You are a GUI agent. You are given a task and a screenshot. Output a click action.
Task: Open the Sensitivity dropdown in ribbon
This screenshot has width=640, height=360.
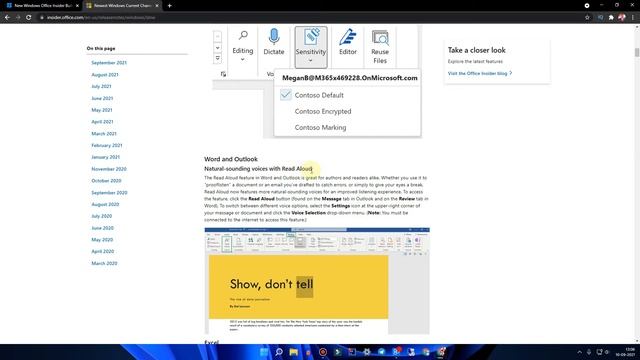[311, 47]
